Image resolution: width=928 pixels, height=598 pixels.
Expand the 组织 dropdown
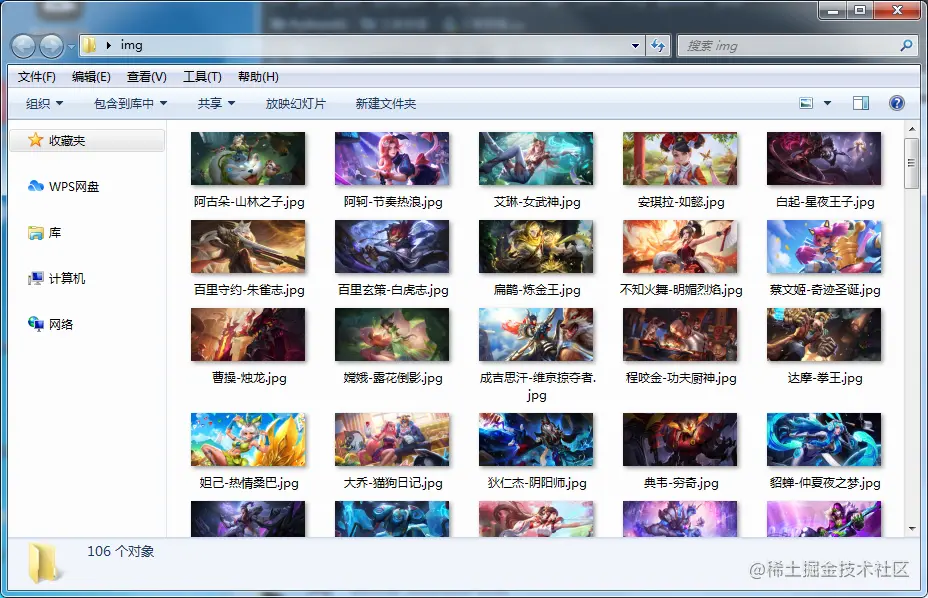pyautogui.click(x=44, y=104)
